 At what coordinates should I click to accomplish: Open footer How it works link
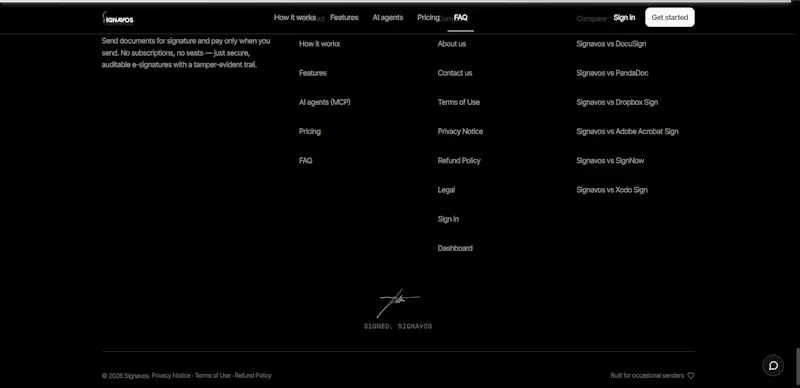(x=319, y=44)
